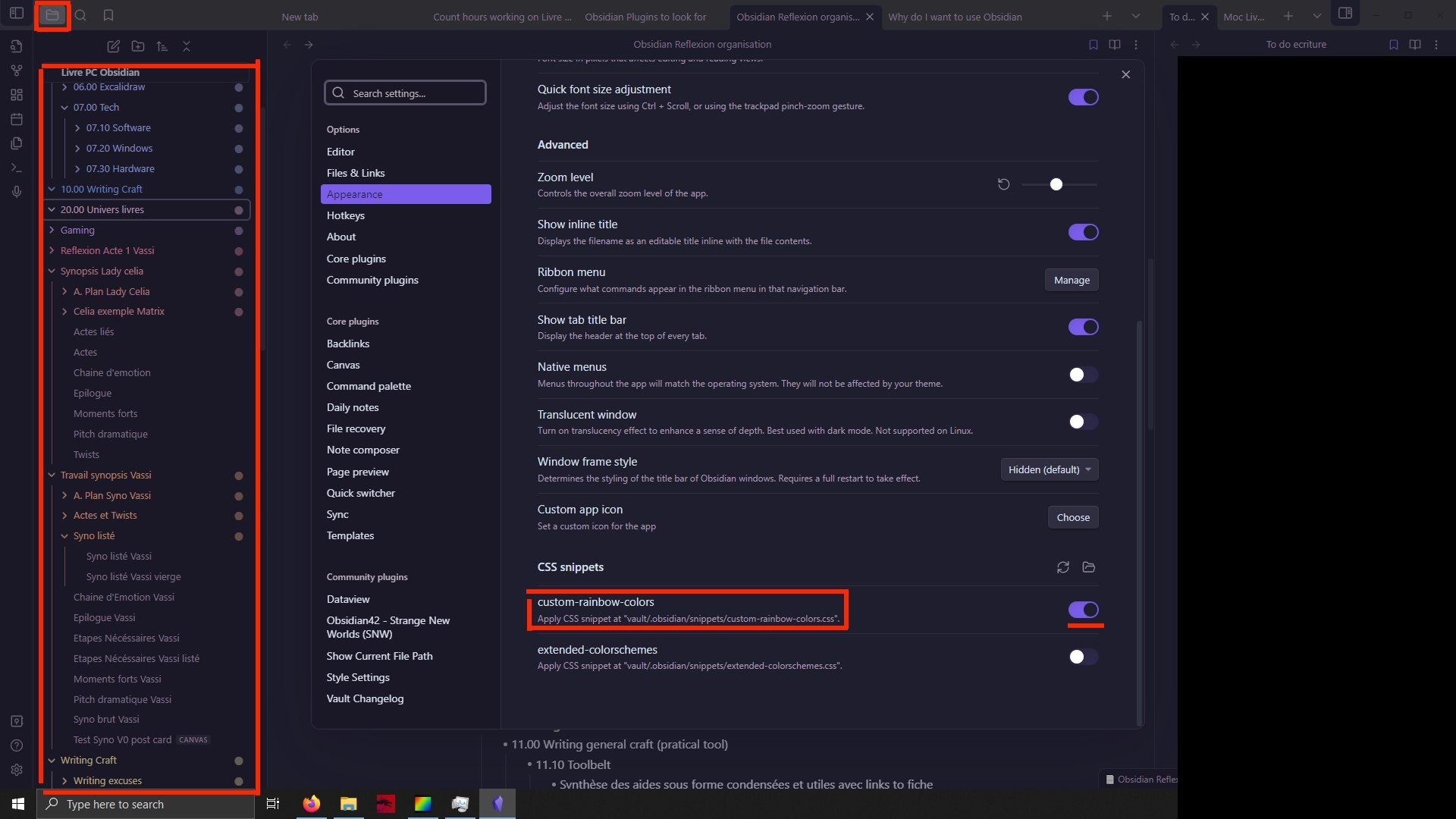Viewport: 1456px width, 819px height.
Task: Reload CSS snippets icon
Action: pos(1063,567)
